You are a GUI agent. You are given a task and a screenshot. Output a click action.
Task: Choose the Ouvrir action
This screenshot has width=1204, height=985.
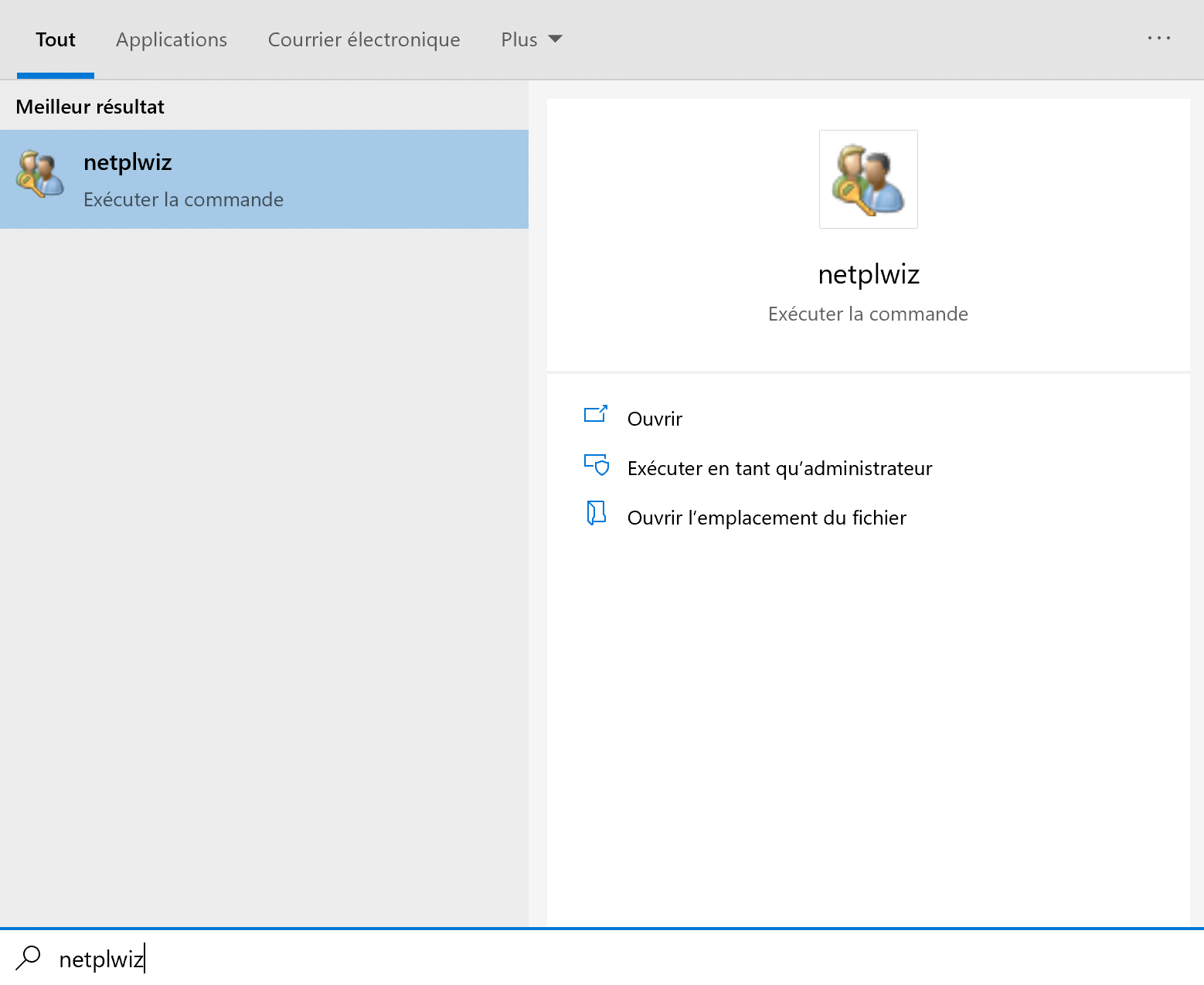pos(655,419)
